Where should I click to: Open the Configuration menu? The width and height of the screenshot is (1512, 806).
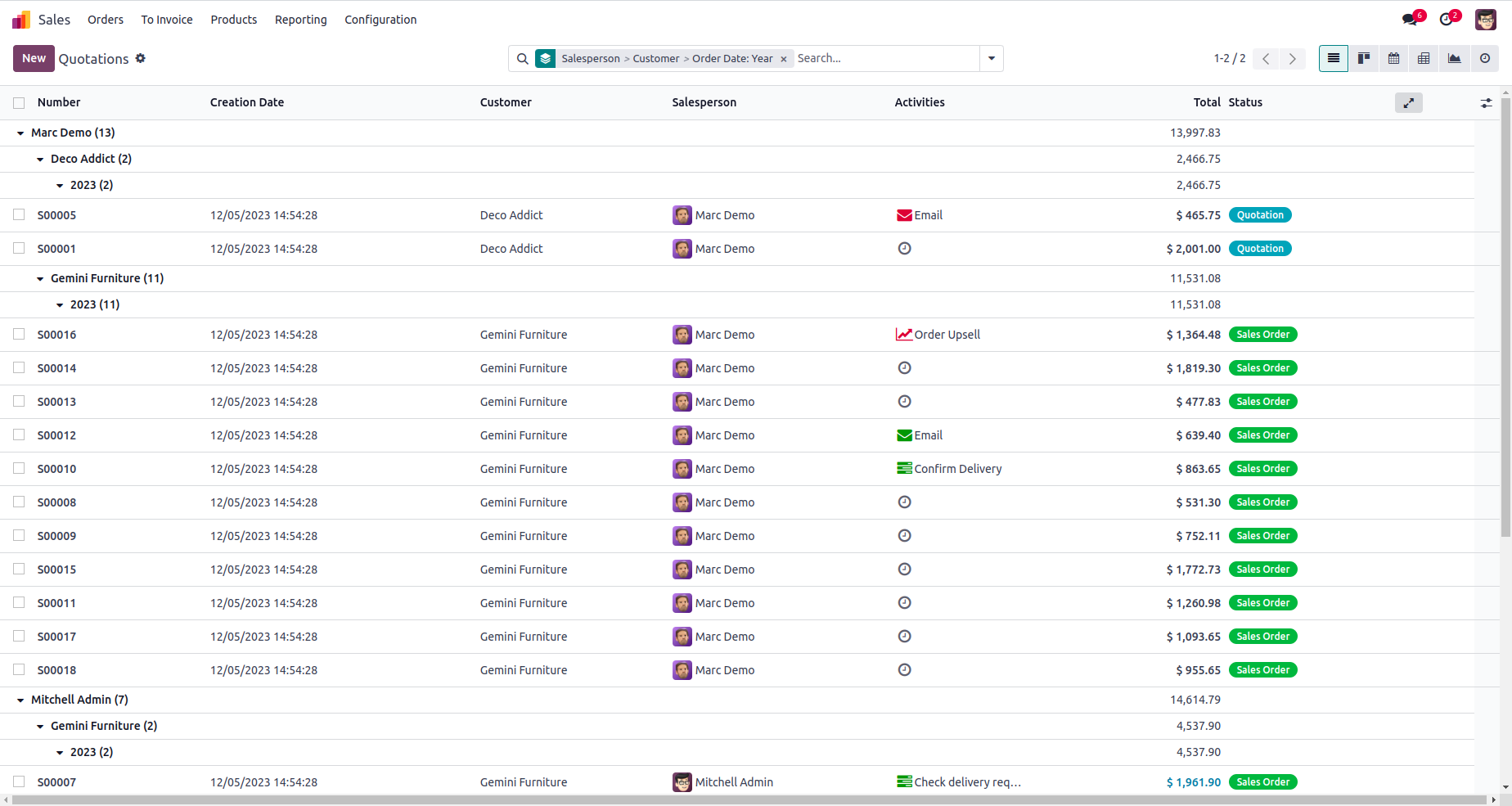tap(380, 20)
